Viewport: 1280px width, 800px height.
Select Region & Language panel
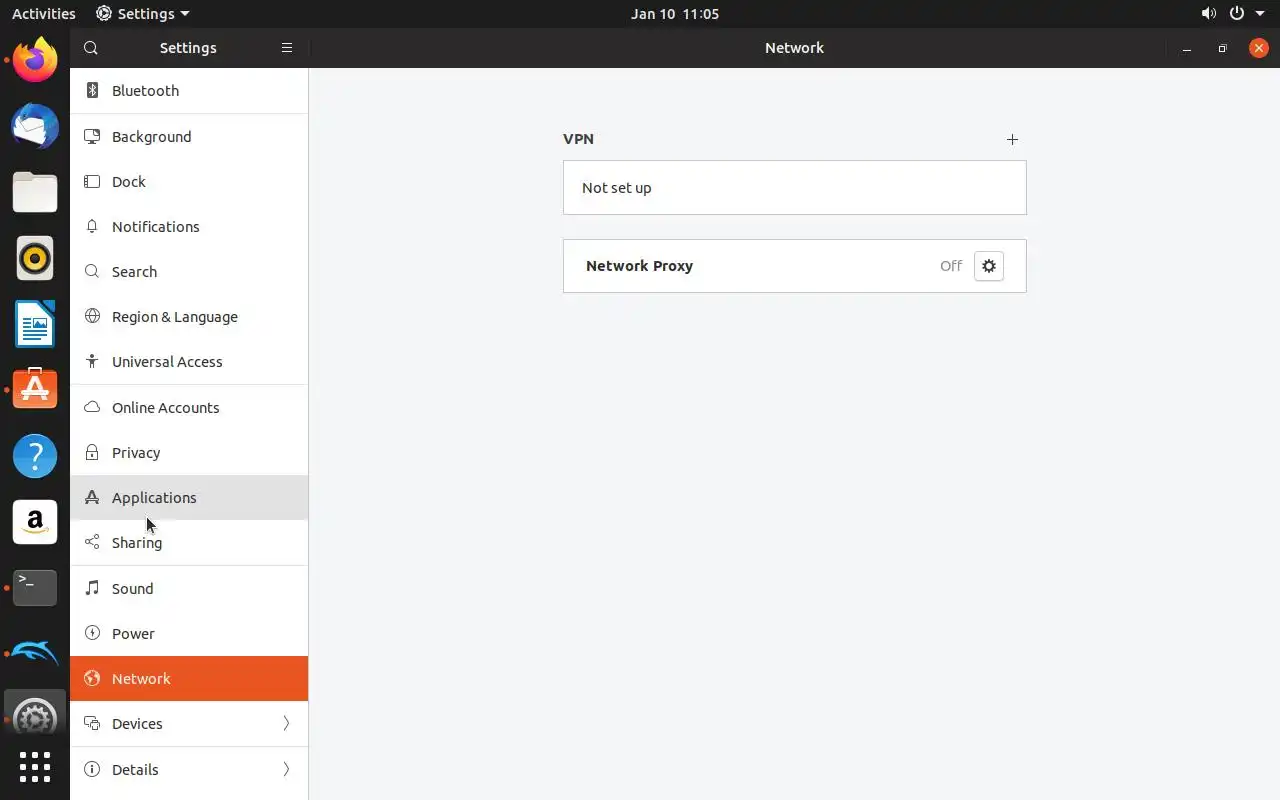[189, 316]
